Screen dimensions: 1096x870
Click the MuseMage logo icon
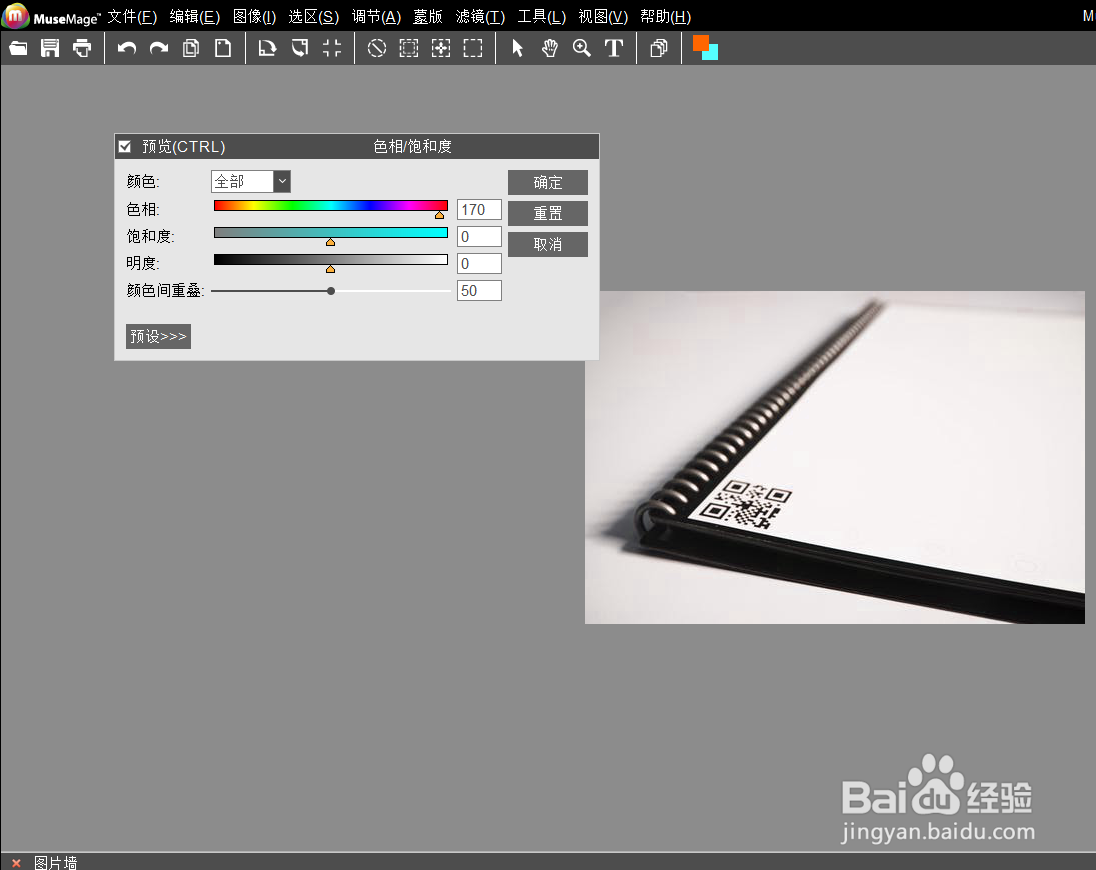tap(15, 15)
